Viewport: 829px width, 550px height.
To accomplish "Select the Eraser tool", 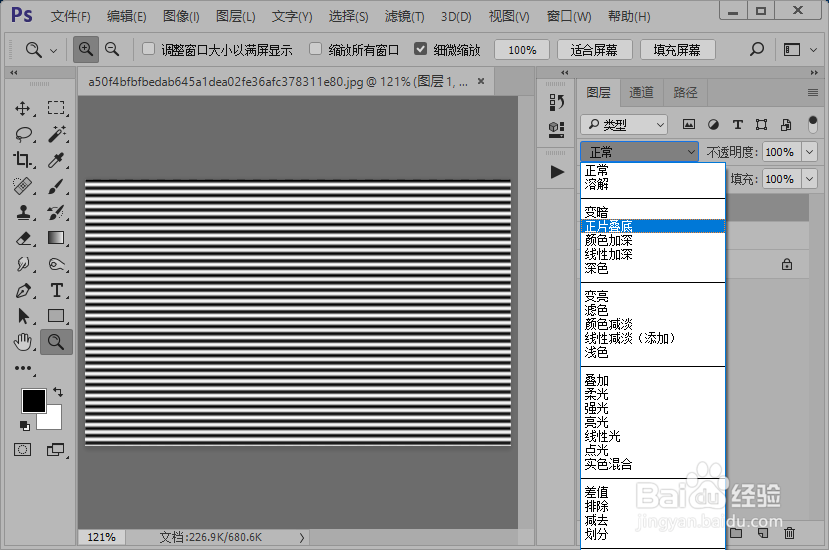I will click(x=23, y=239).
